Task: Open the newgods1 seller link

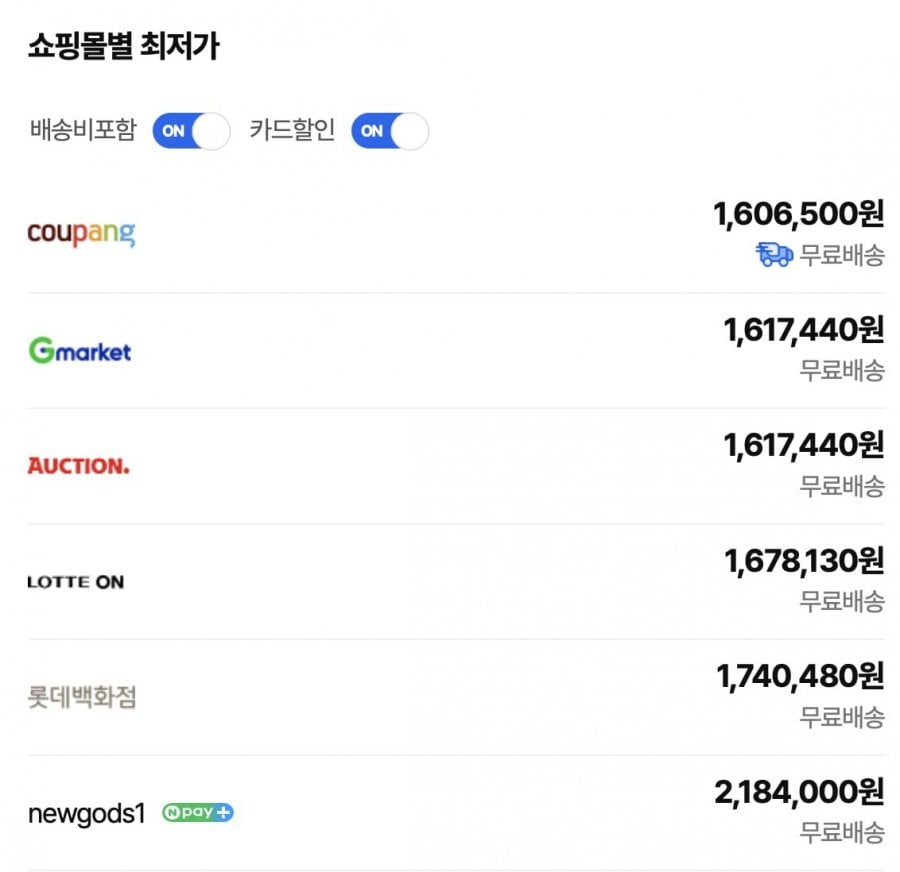Action: [x=87, y=814]
